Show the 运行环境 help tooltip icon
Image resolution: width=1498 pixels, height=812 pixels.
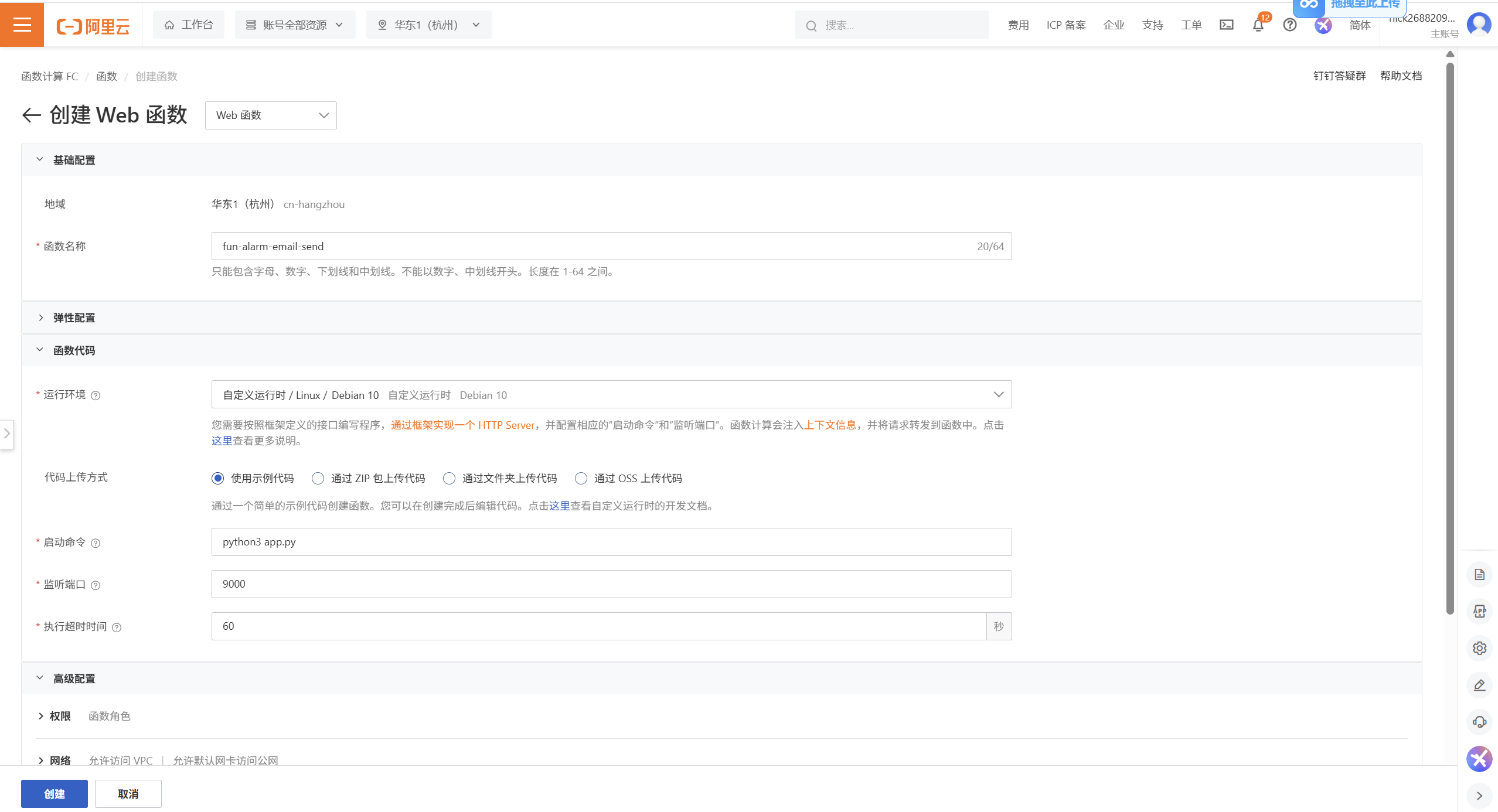point(96,395)
